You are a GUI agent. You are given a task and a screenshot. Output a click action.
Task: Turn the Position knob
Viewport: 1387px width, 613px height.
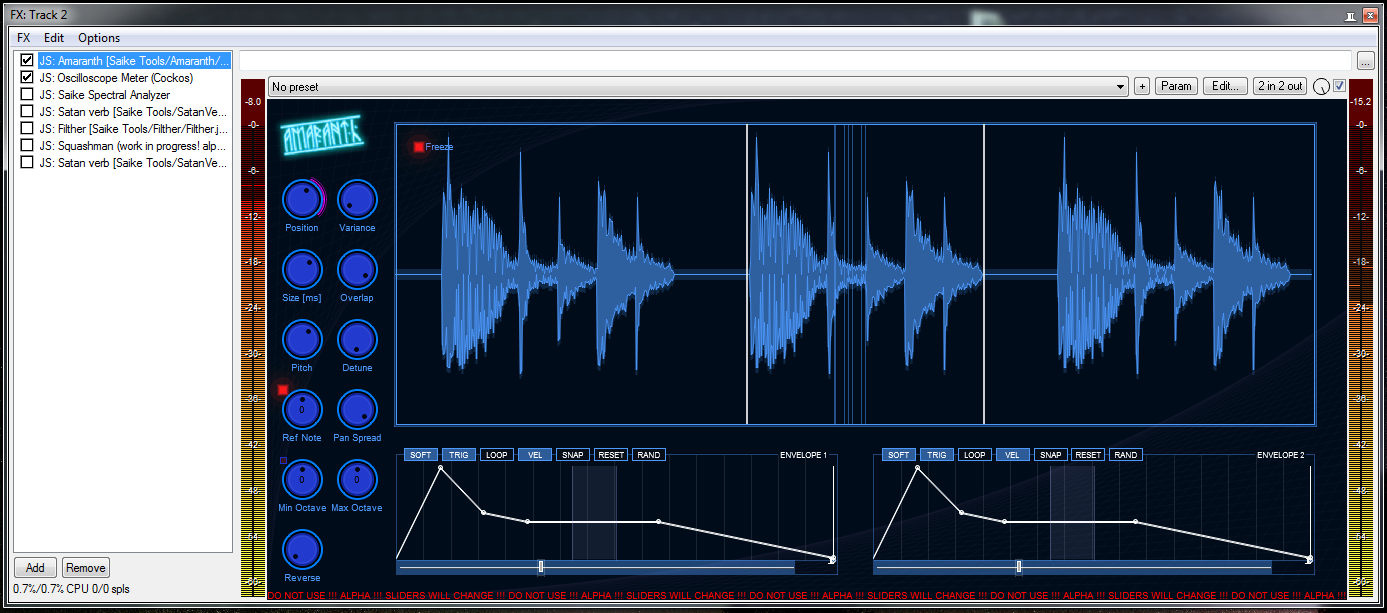pos(302,200)
